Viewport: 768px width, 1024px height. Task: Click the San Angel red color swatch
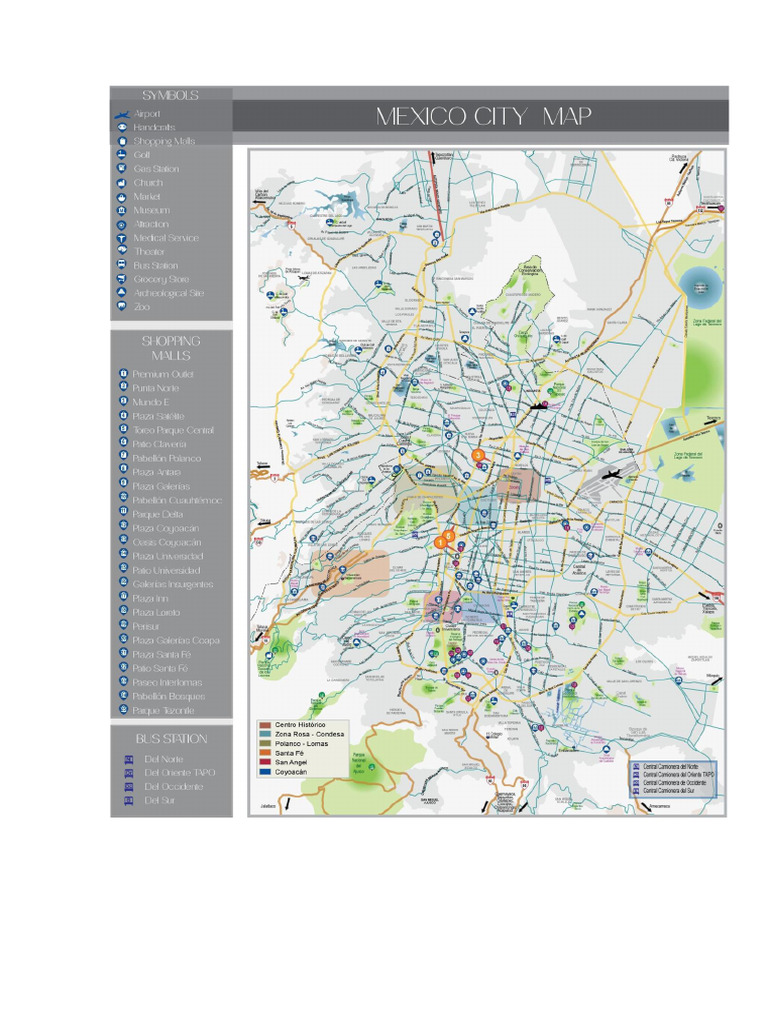264,762
